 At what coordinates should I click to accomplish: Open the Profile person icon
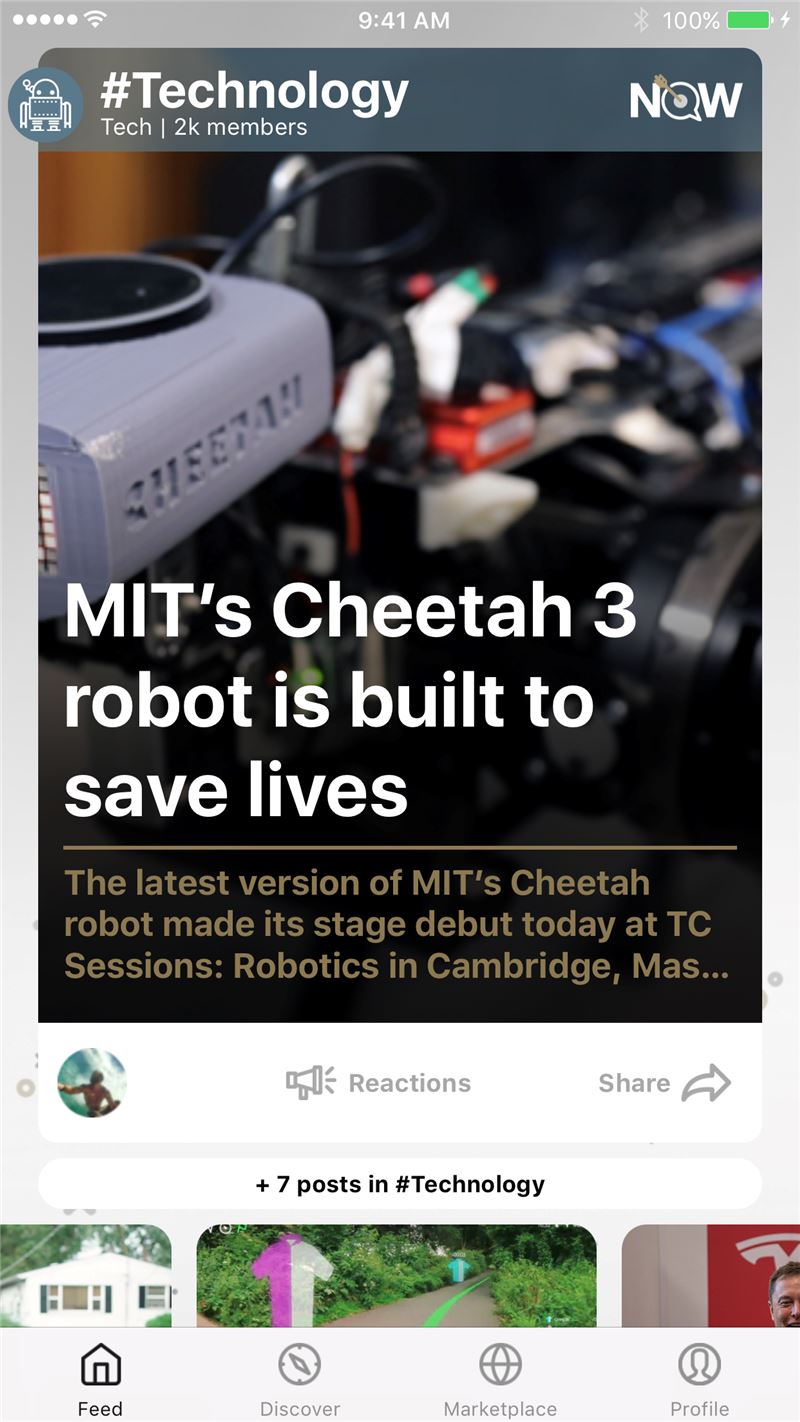(x=700, y=1364)
